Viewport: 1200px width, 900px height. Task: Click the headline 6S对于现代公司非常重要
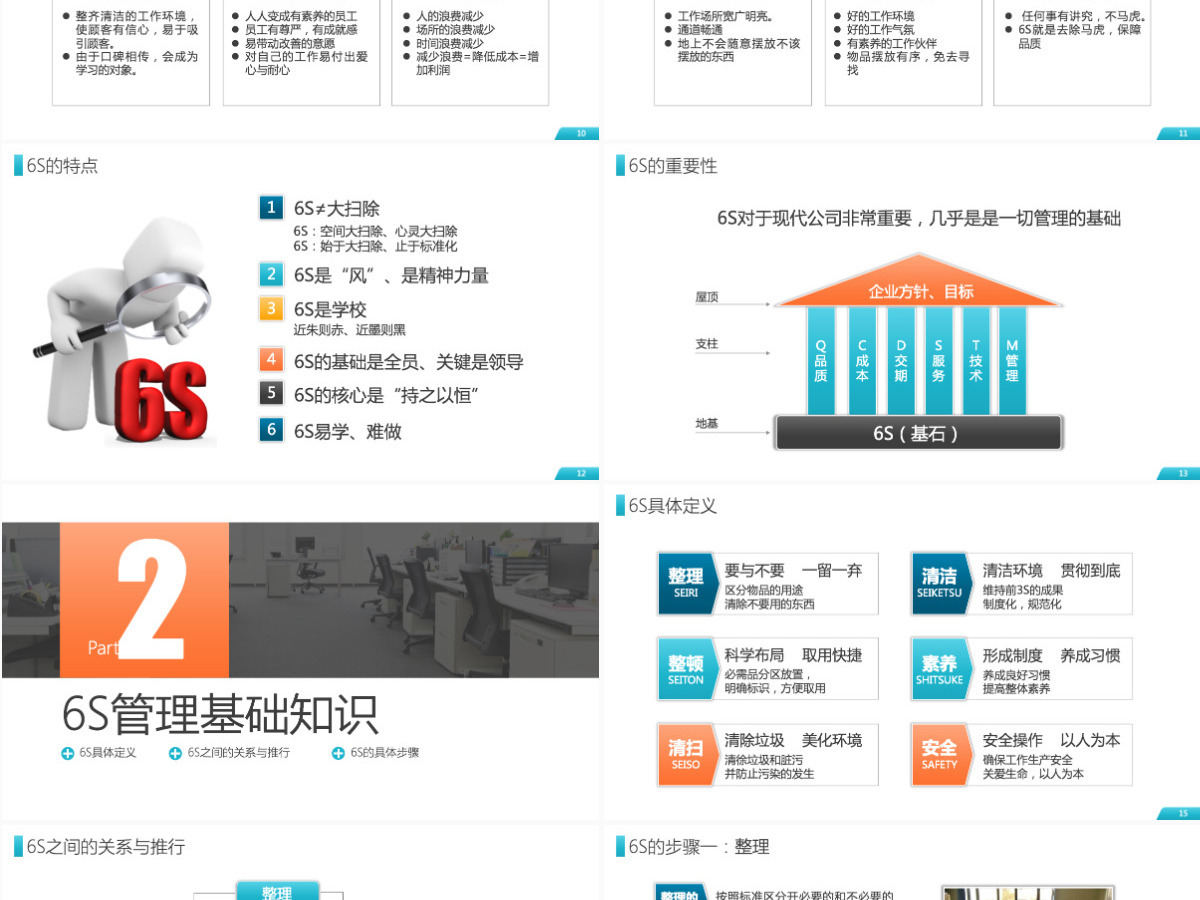point(918,218)
